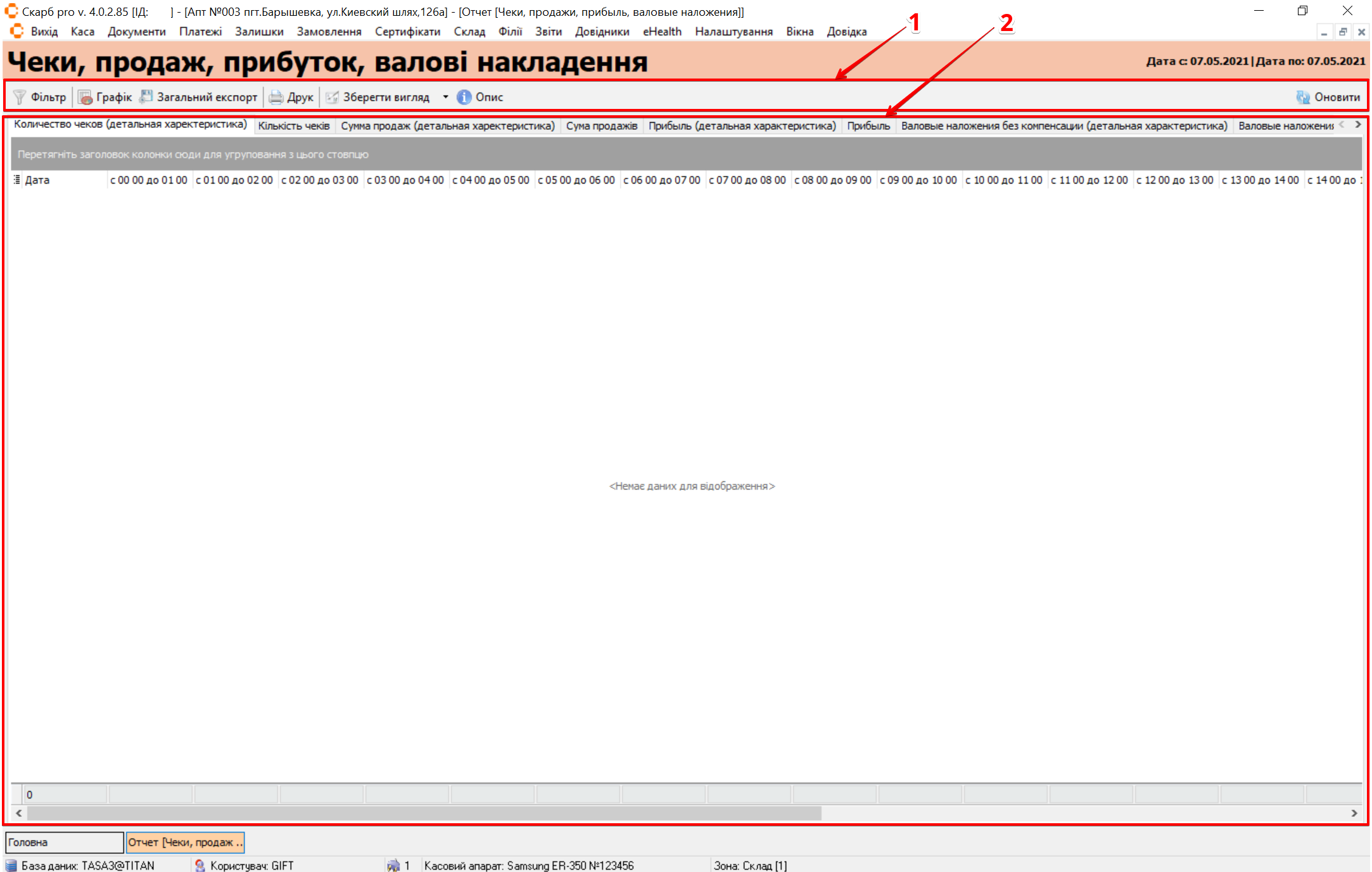Click Дата column header
Viewport: 1372px width, 872px height.
(x=63, y=180)
